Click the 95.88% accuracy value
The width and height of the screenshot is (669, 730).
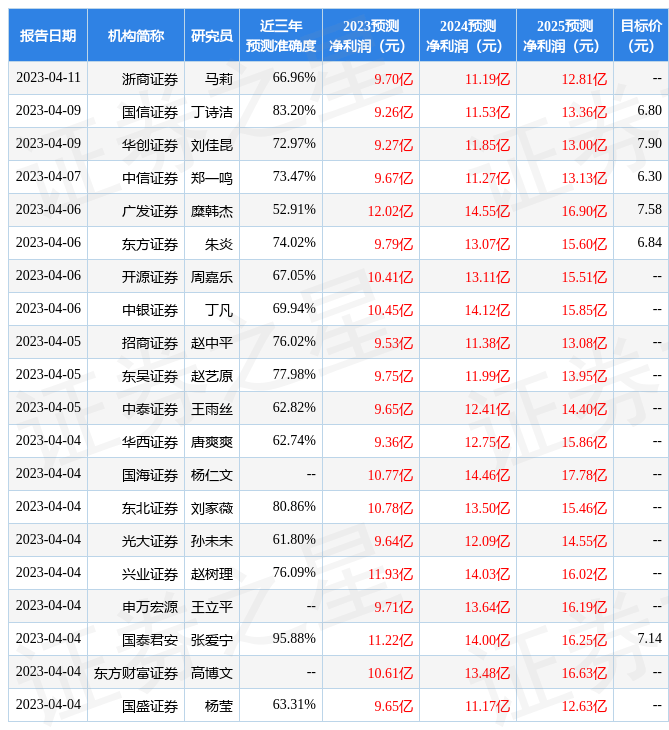coord(294,638)
